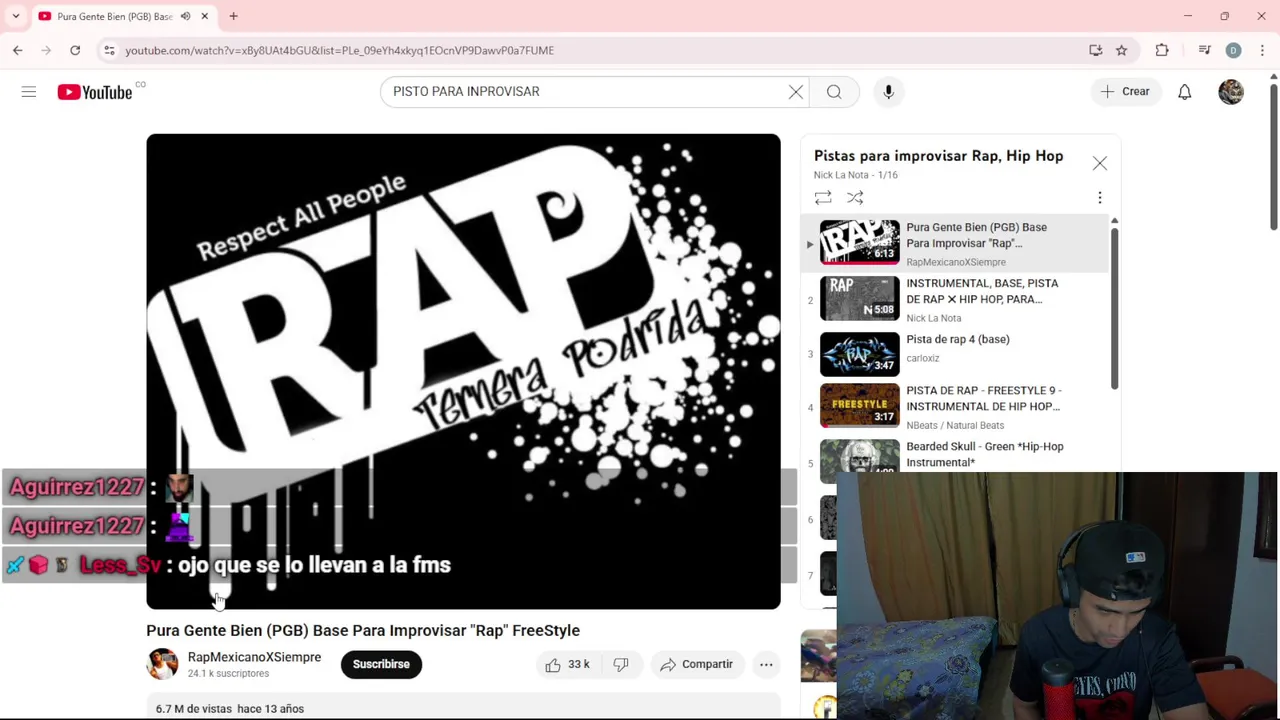
Task: Open media control icon in browser toolbar
Action: [x=1205, y=50]
